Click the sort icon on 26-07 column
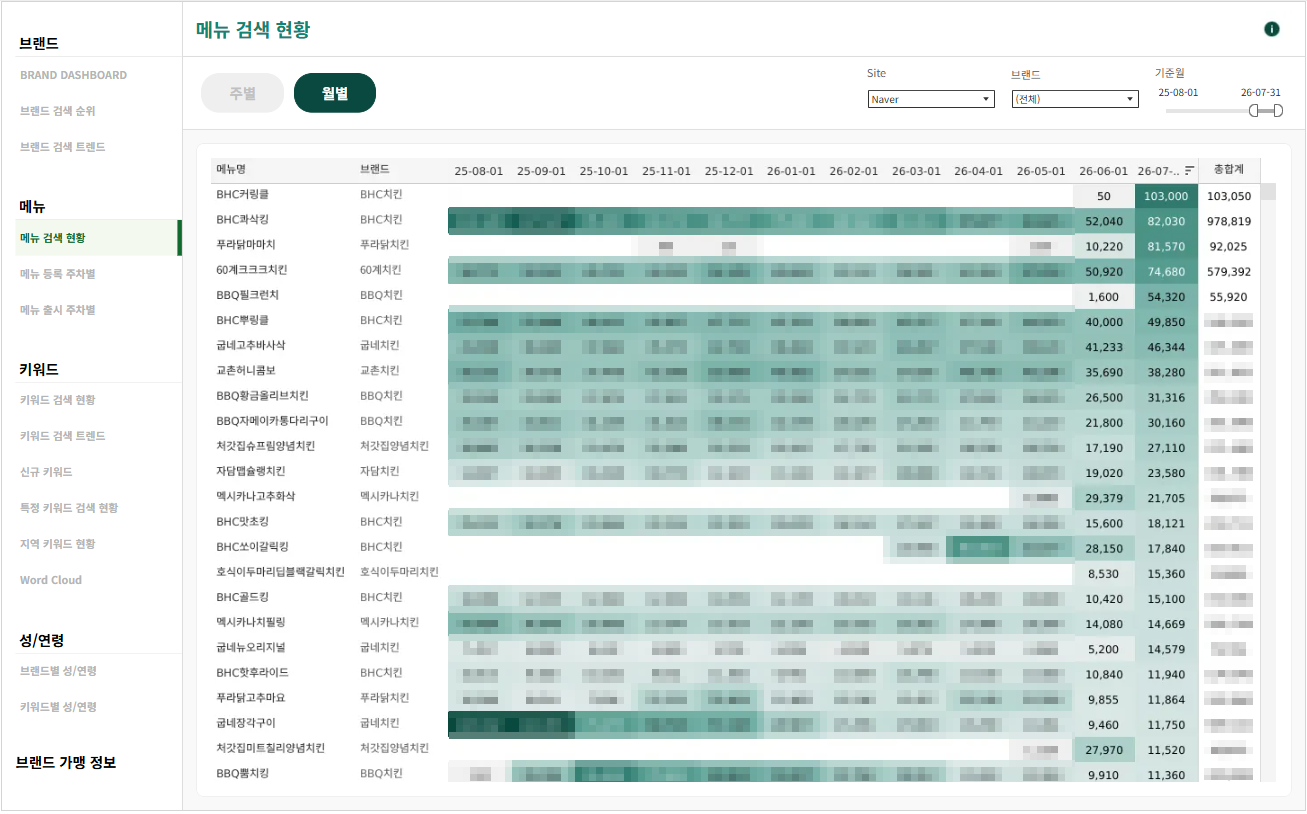The image size is (1307, 814). [1190, 171]
